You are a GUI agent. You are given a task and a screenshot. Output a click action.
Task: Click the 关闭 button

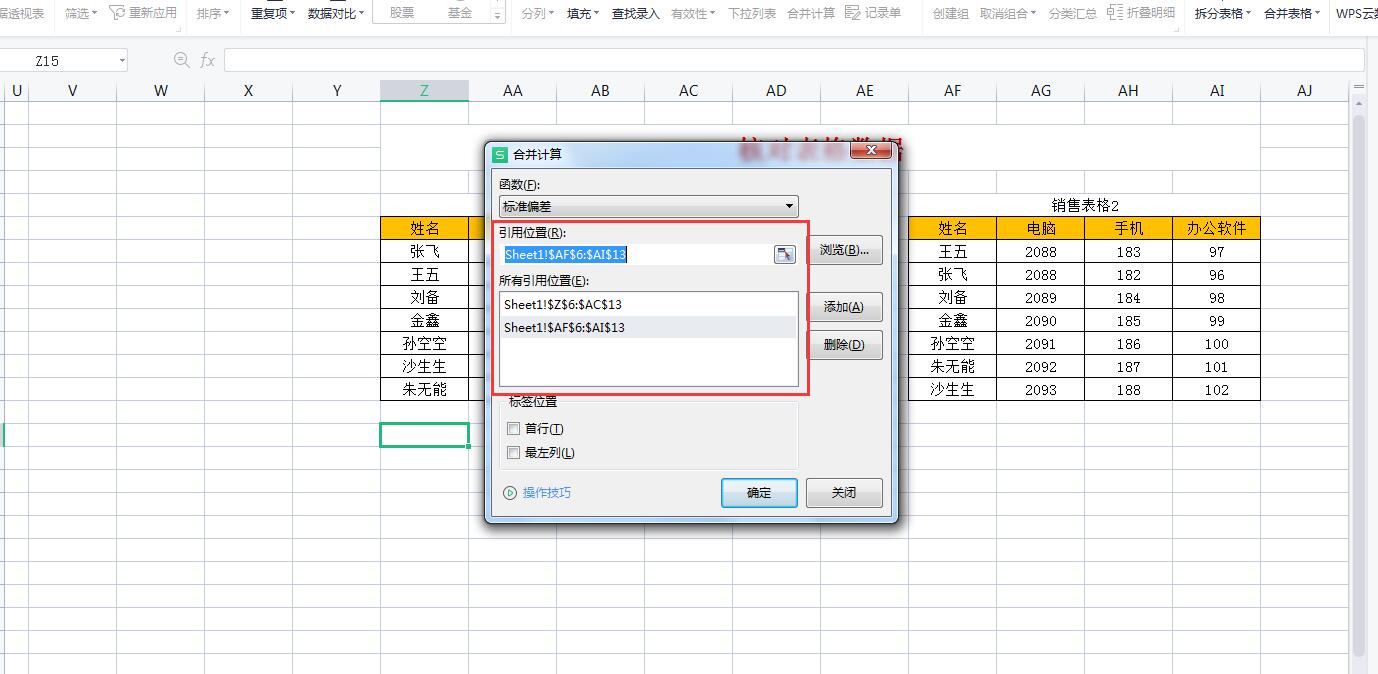tap(845, 492)
